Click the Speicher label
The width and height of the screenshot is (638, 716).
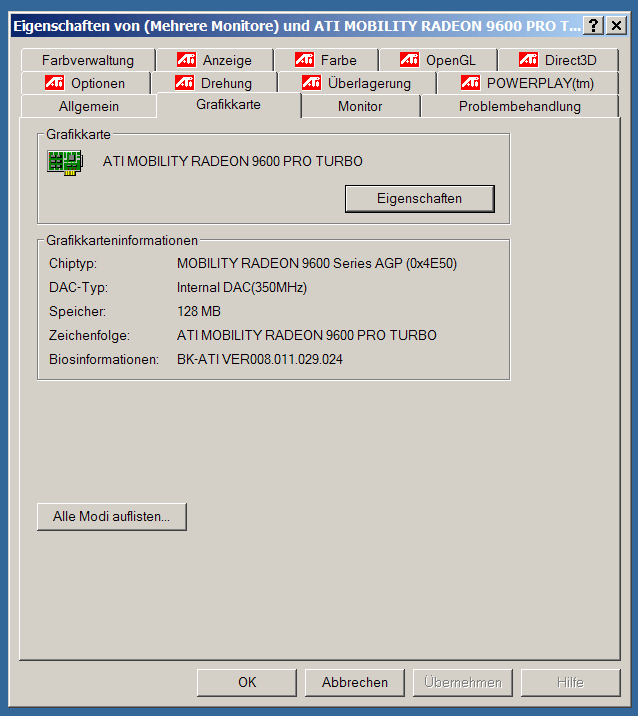click(77, 311)
